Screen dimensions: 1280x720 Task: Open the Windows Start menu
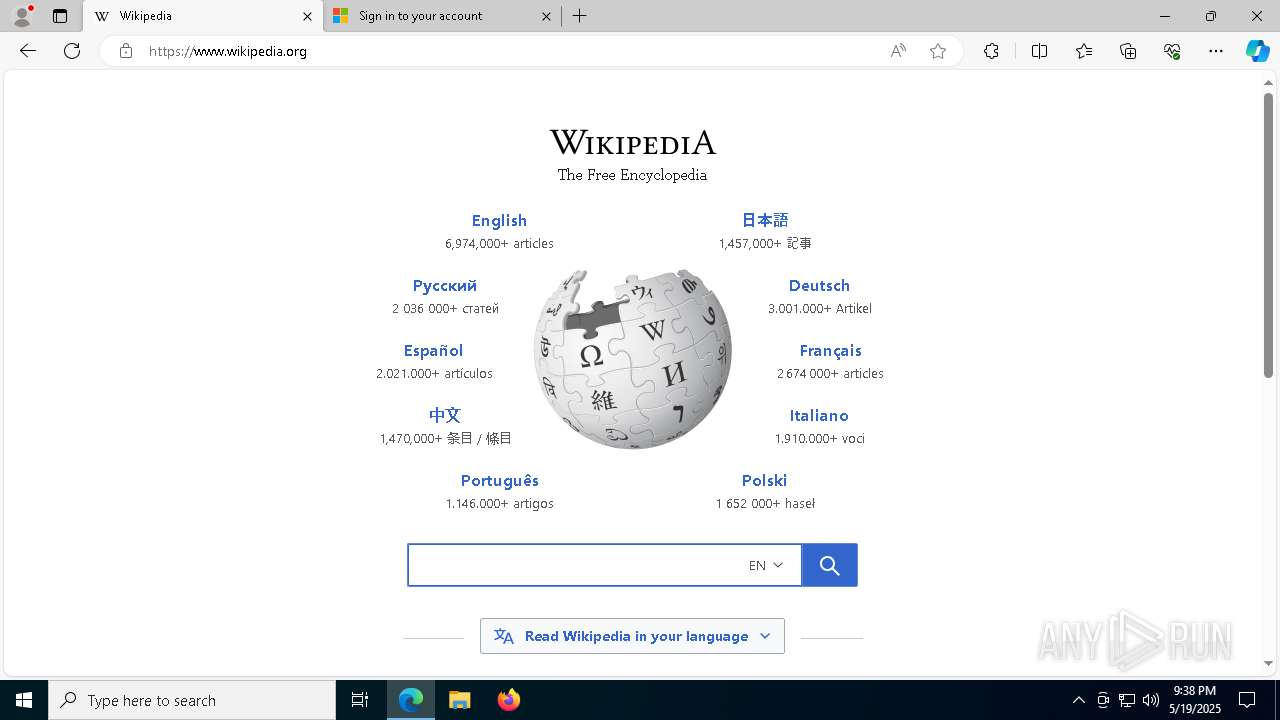[x=24, y=700]
